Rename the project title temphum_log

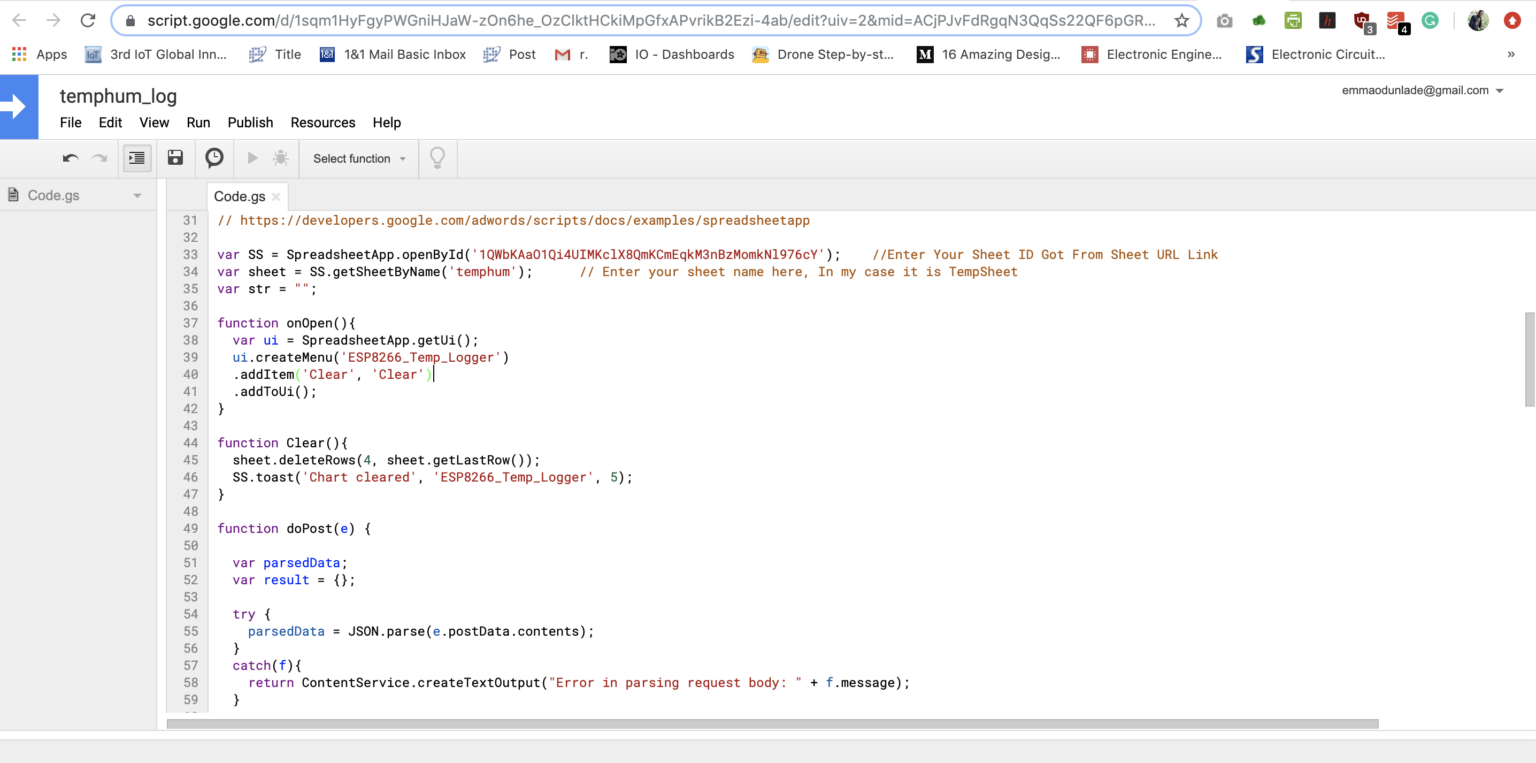118,96
